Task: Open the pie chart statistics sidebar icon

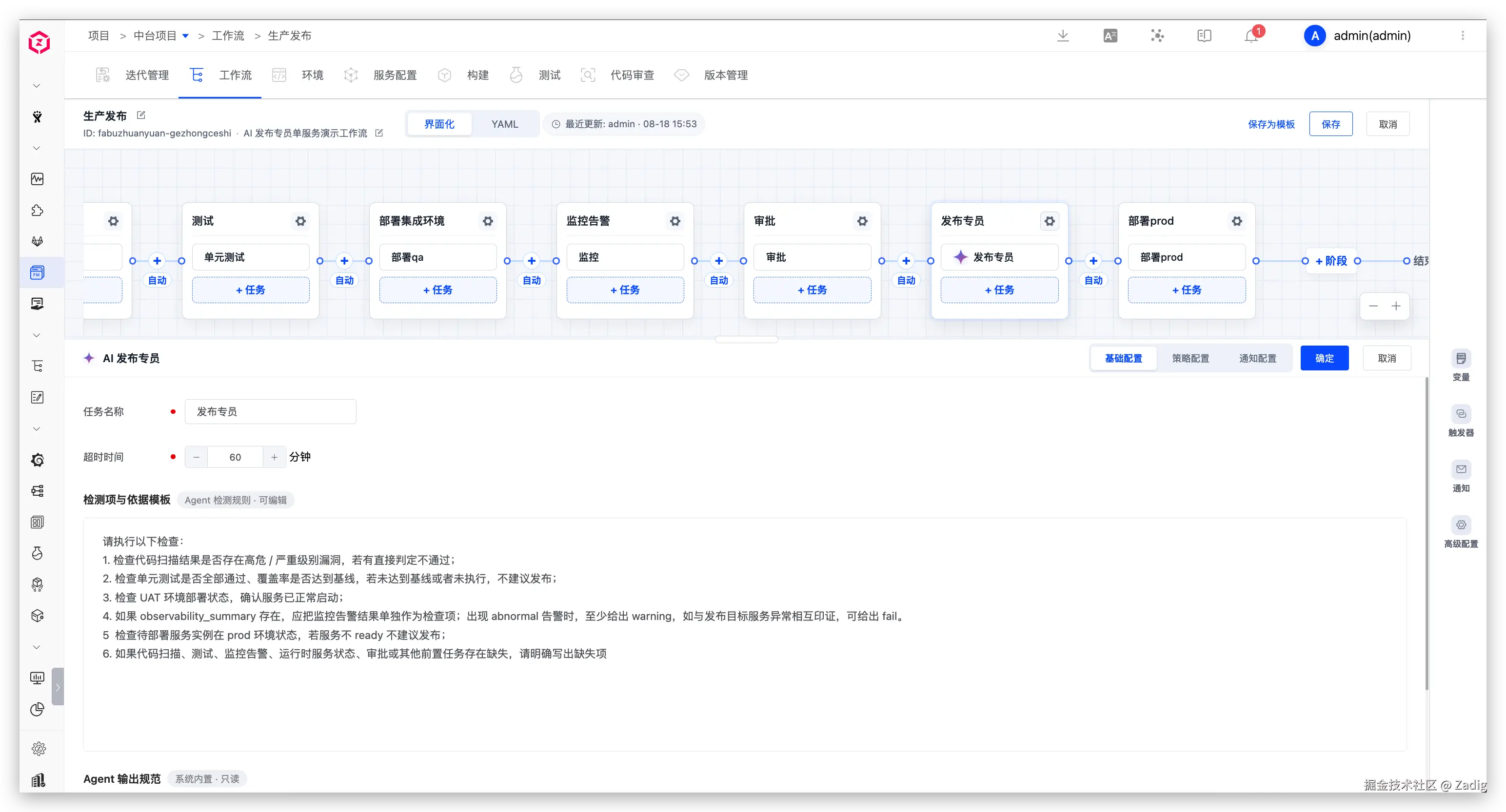Action: point(38,709)
